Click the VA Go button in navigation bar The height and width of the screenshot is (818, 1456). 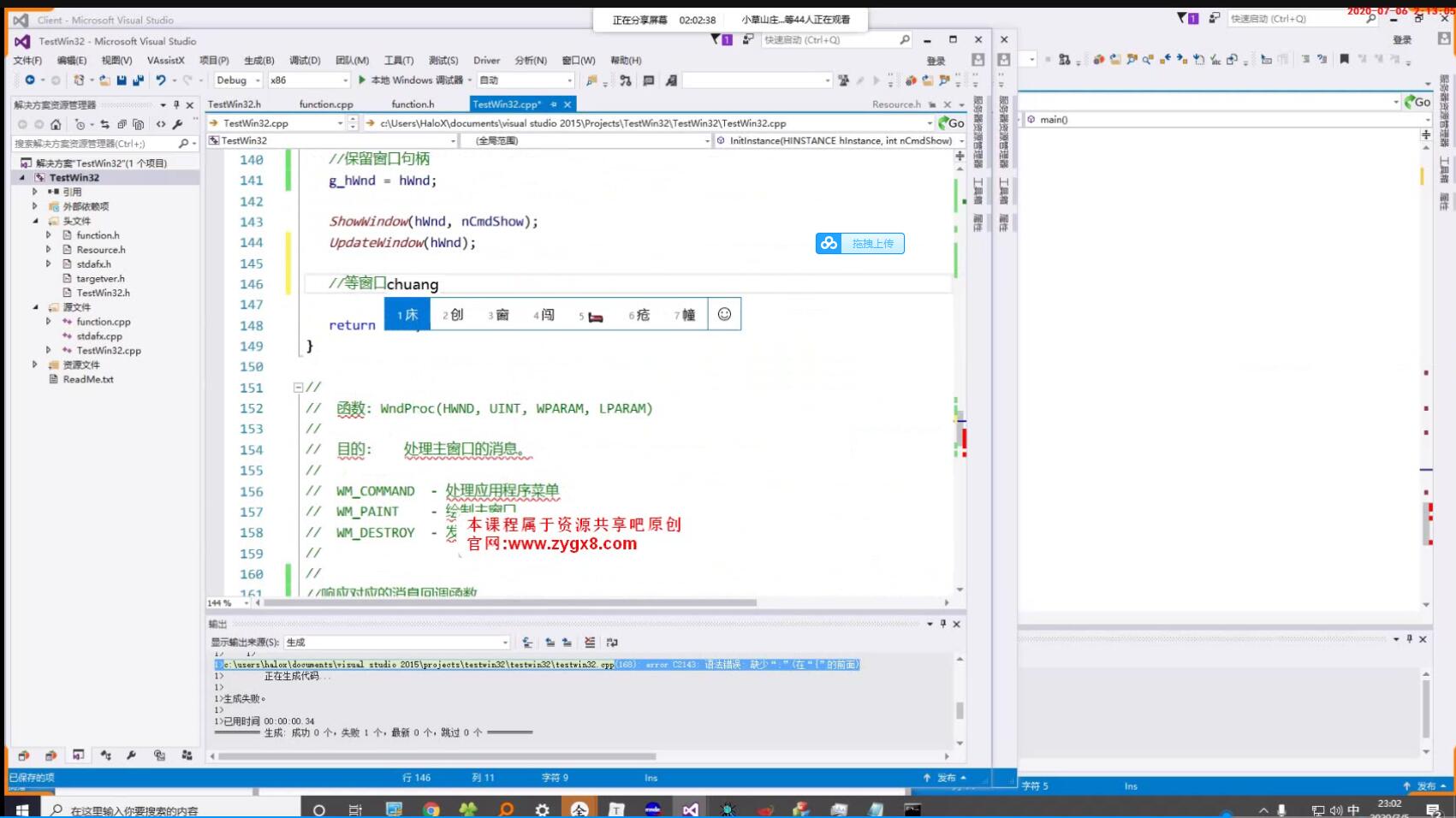tap(951, 122)
